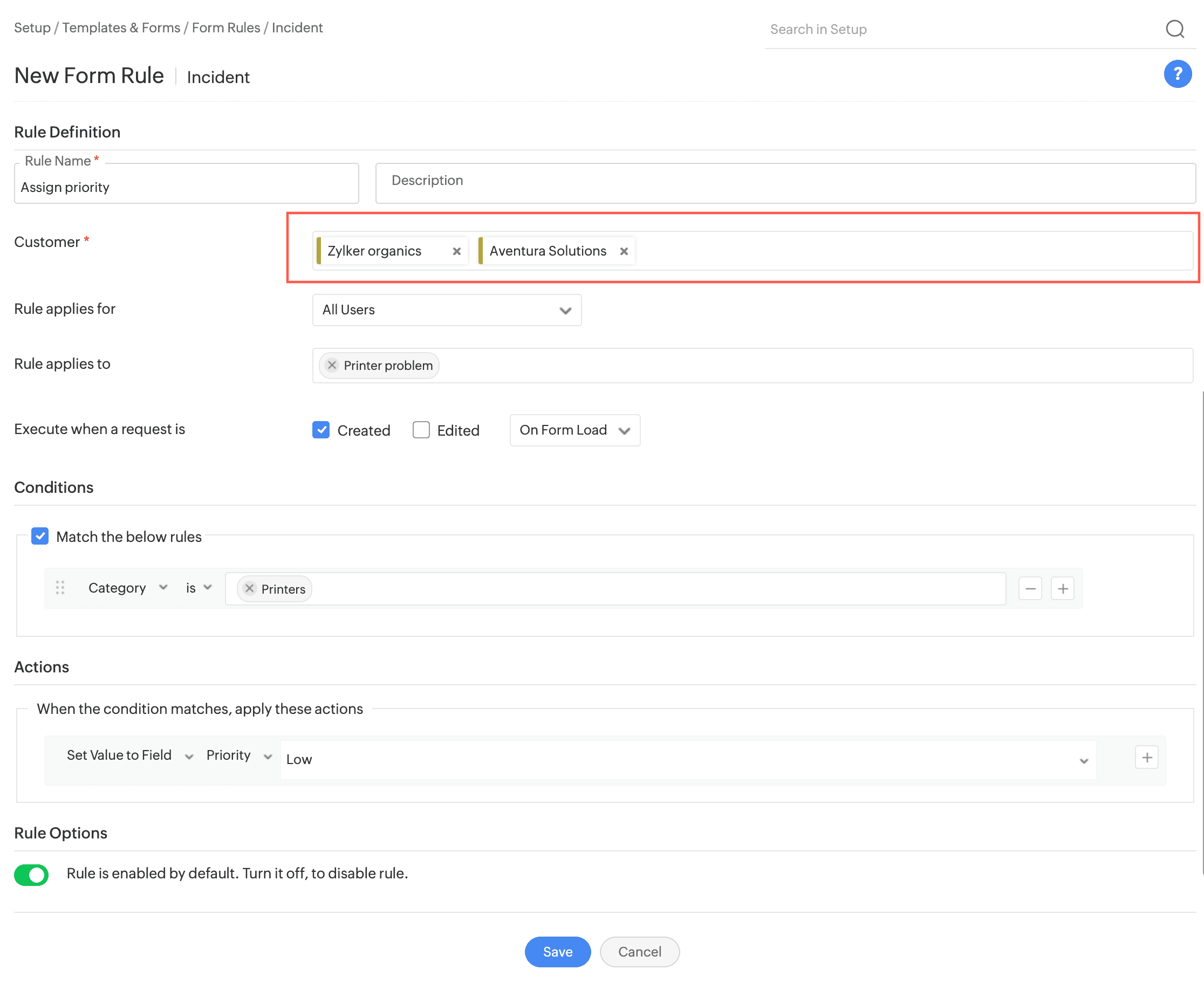Check the Edited checkbox
The width and height of the screenshot is (1204, 1004).
[421, 430]
